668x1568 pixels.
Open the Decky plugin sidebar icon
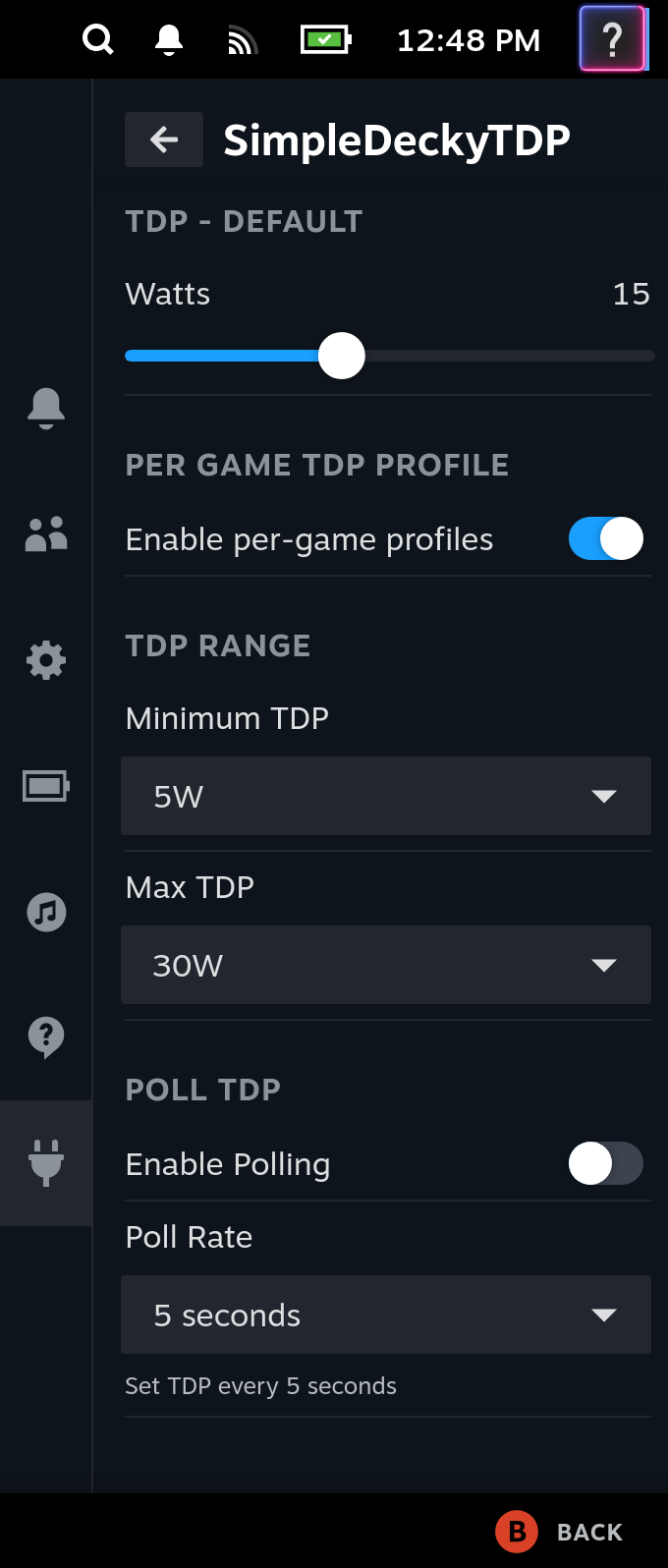[45, 1162]
